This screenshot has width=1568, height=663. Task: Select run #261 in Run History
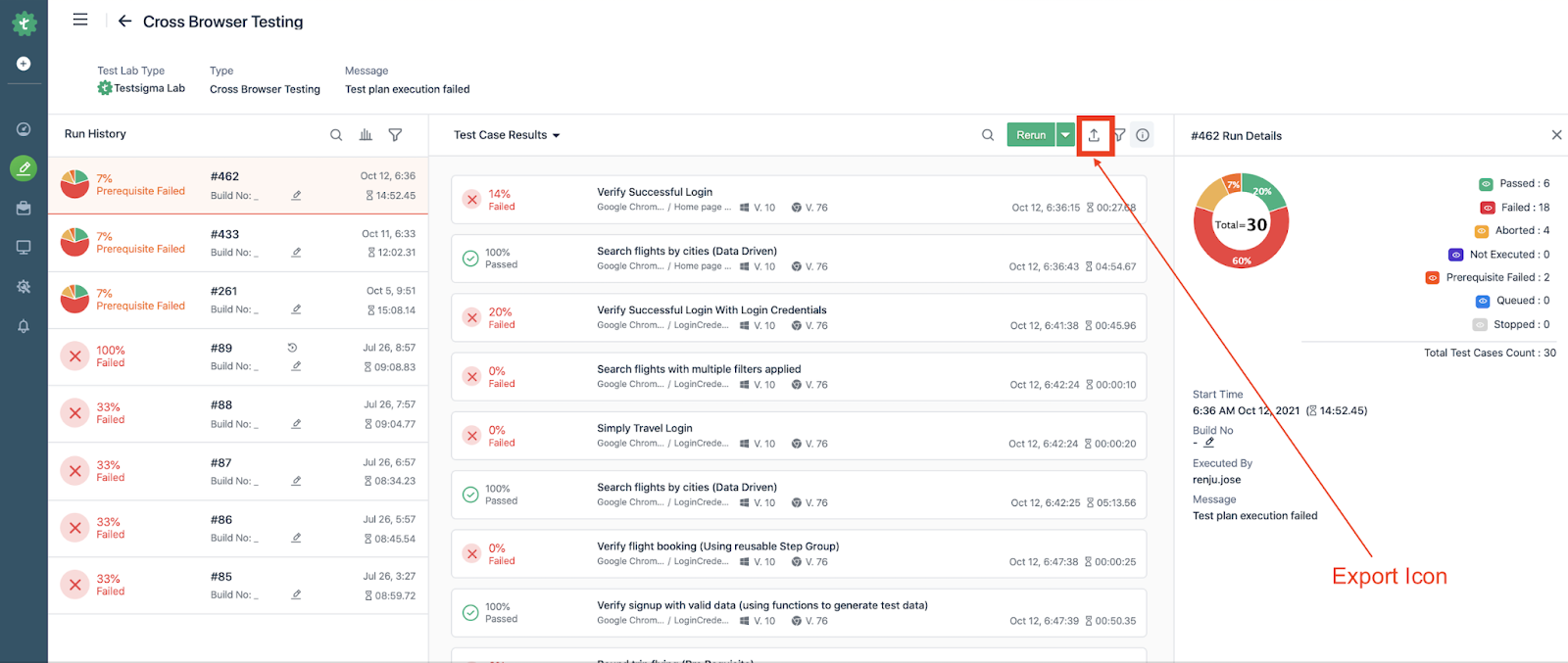point(238,300)
